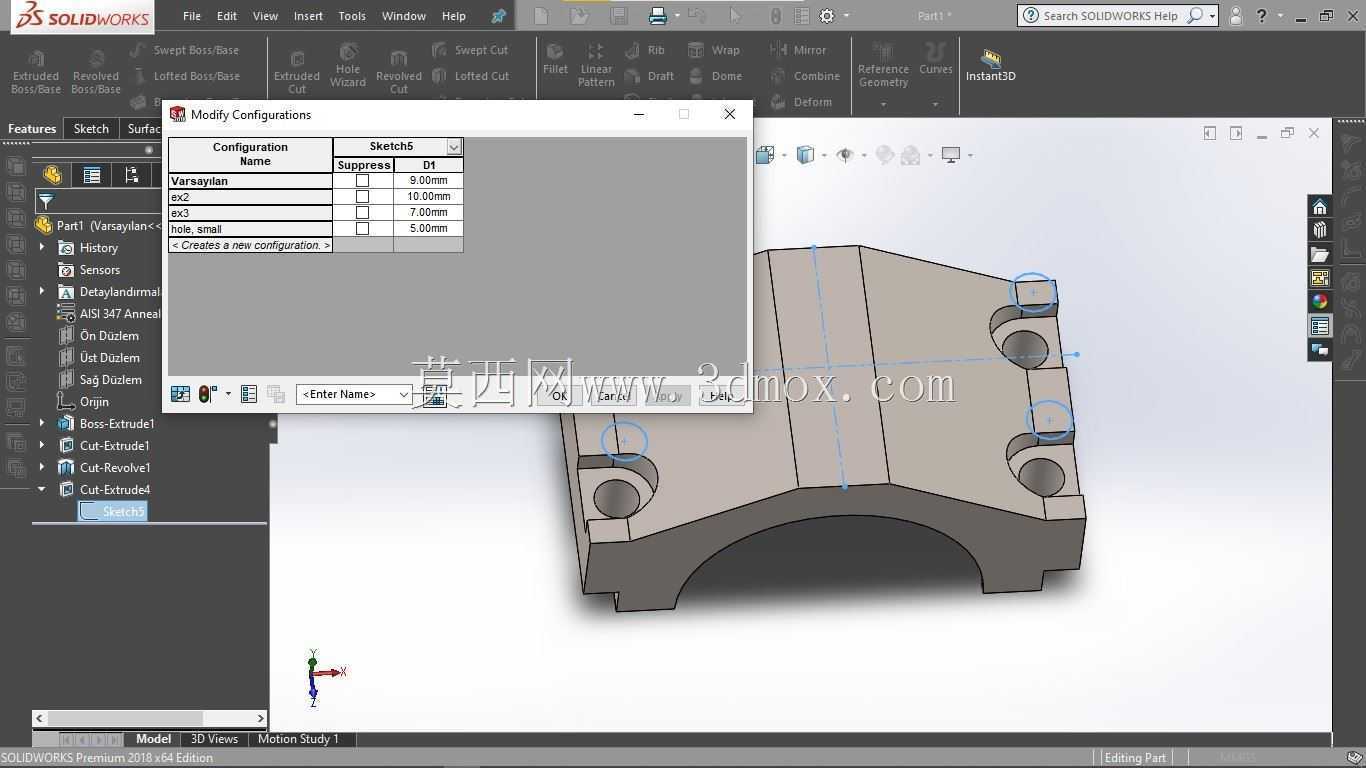Click the feature tree horizontal scrollbar

150,718
